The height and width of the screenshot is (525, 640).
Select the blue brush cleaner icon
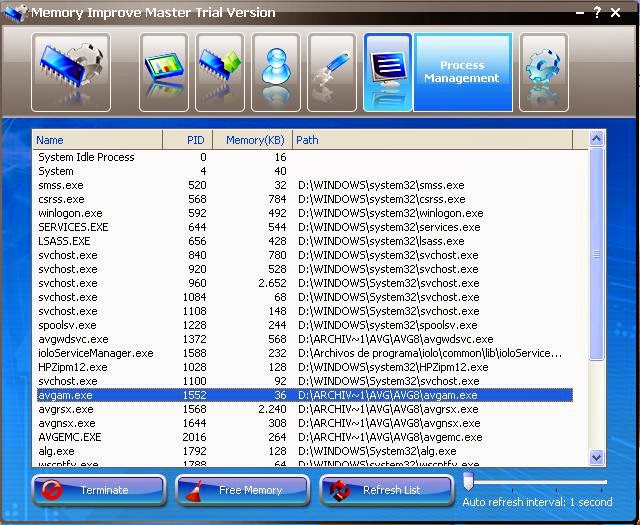332,72
